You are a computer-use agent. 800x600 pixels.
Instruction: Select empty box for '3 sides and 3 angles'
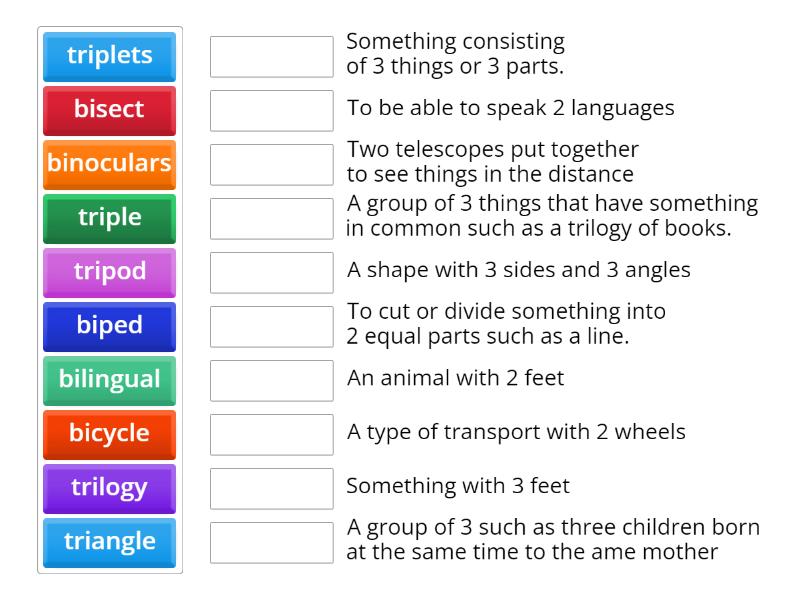(272, 273)
